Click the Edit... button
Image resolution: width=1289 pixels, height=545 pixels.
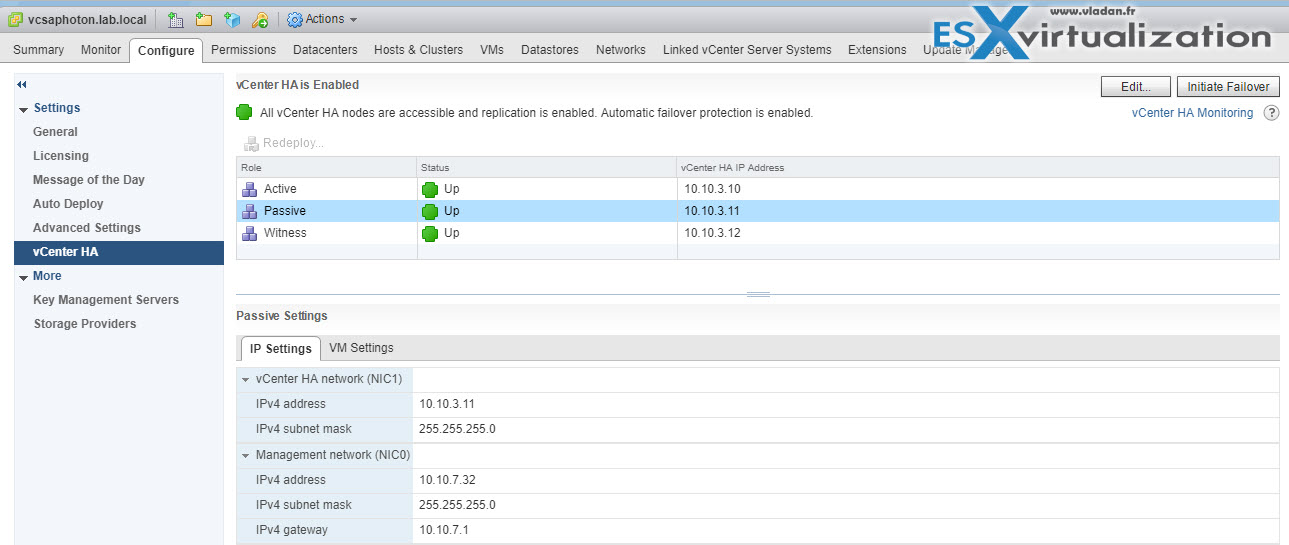[1136, 87]
